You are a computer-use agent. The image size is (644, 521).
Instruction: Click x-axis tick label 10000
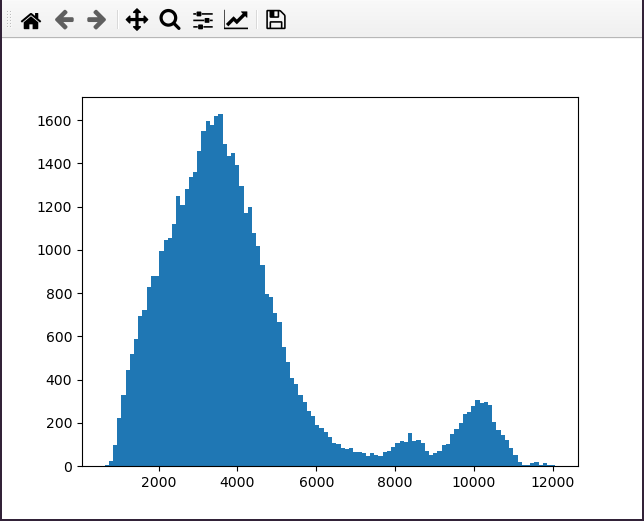point(474,482)
